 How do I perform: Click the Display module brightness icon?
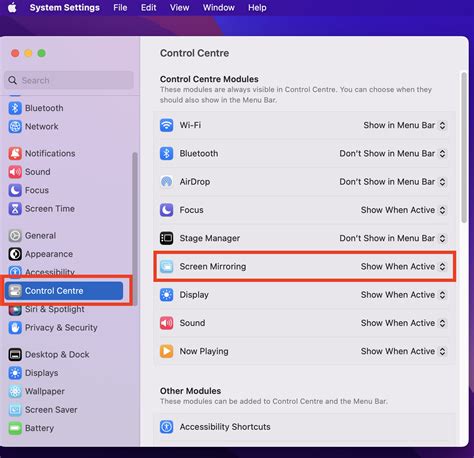(166, 295)
